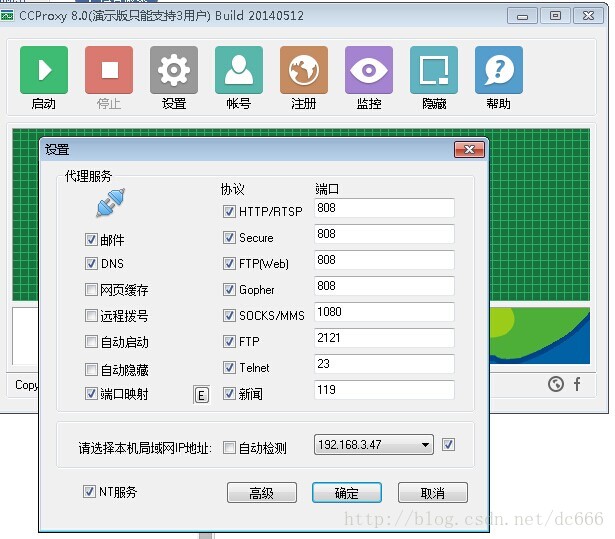Enable 远程拨号 checkbox
Image resolution: width=615 pixels, height=539 pixels.
tap(91, 315)
